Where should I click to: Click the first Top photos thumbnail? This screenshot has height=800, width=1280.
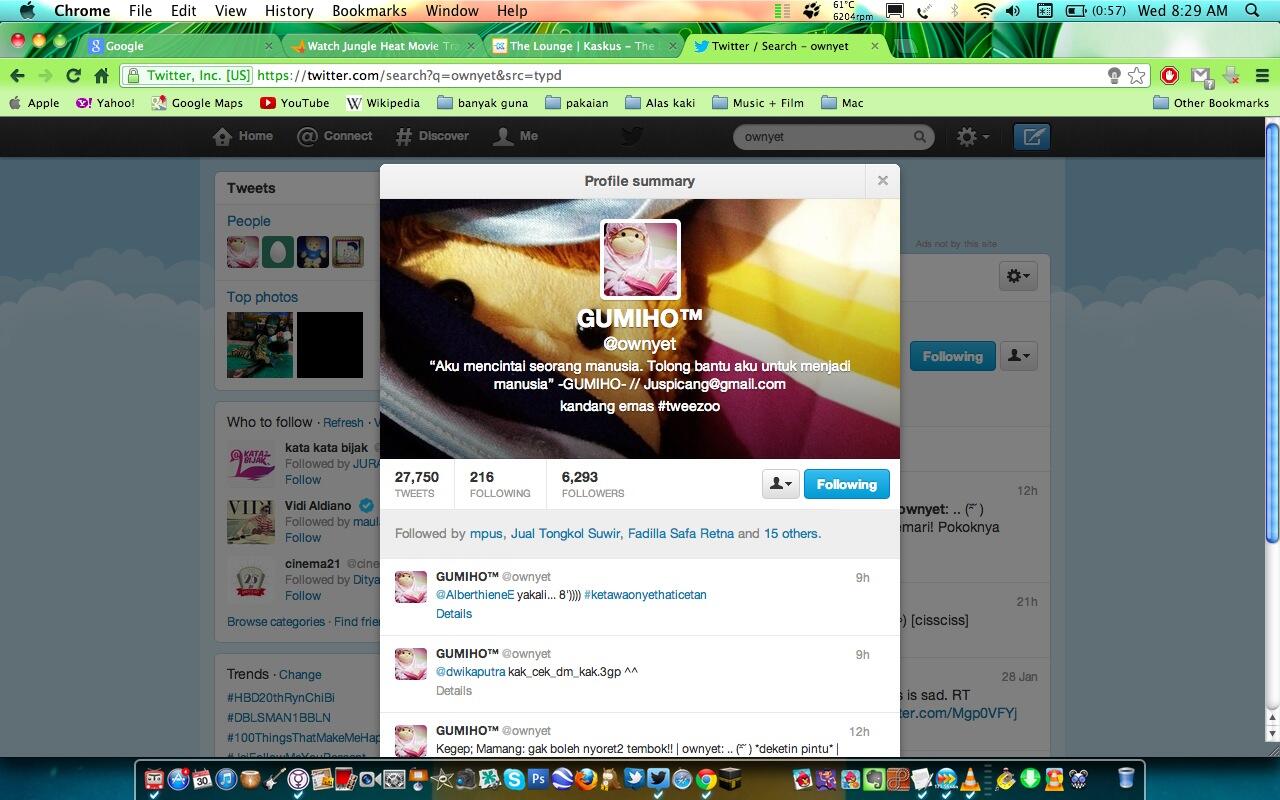pos(260,345)
